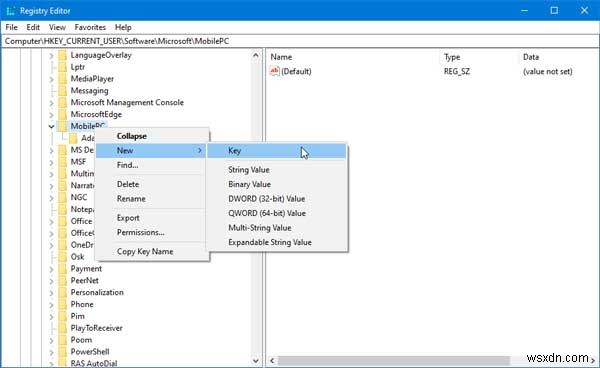Click the Poom folder icon
Viewport: 600px width, 368px height.
click(x=62, y=340)
